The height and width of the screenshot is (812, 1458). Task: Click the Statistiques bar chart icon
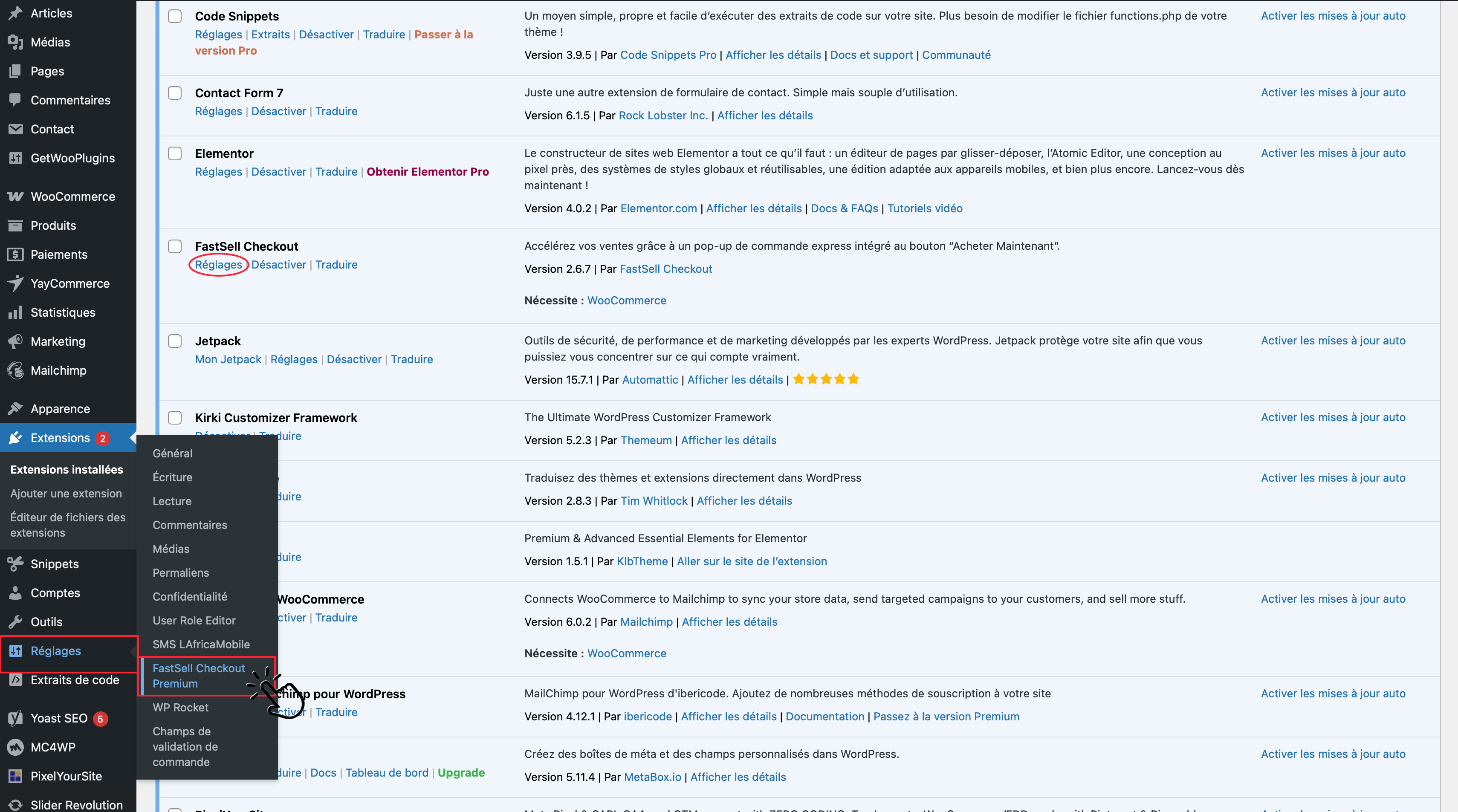(15, 312)
